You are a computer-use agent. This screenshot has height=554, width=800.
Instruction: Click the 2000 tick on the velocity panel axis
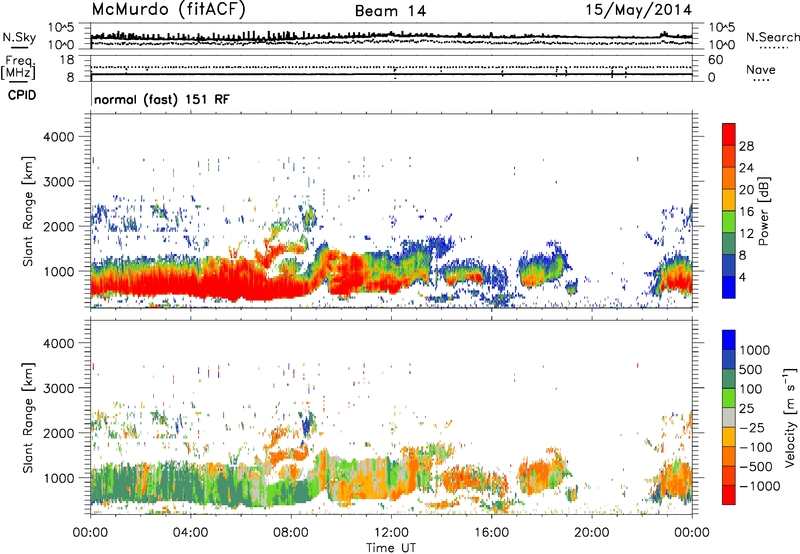[58, 433]
